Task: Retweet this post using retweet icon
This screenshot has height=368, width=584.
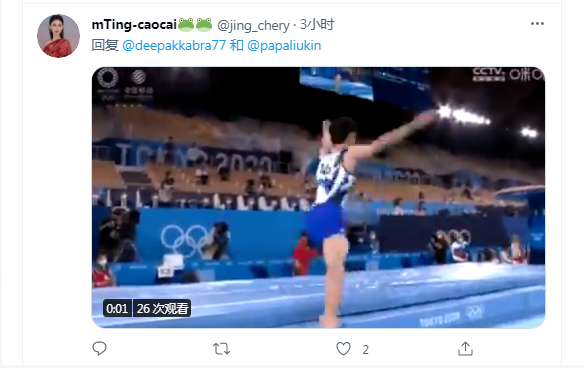Action: tap(221, 349)
